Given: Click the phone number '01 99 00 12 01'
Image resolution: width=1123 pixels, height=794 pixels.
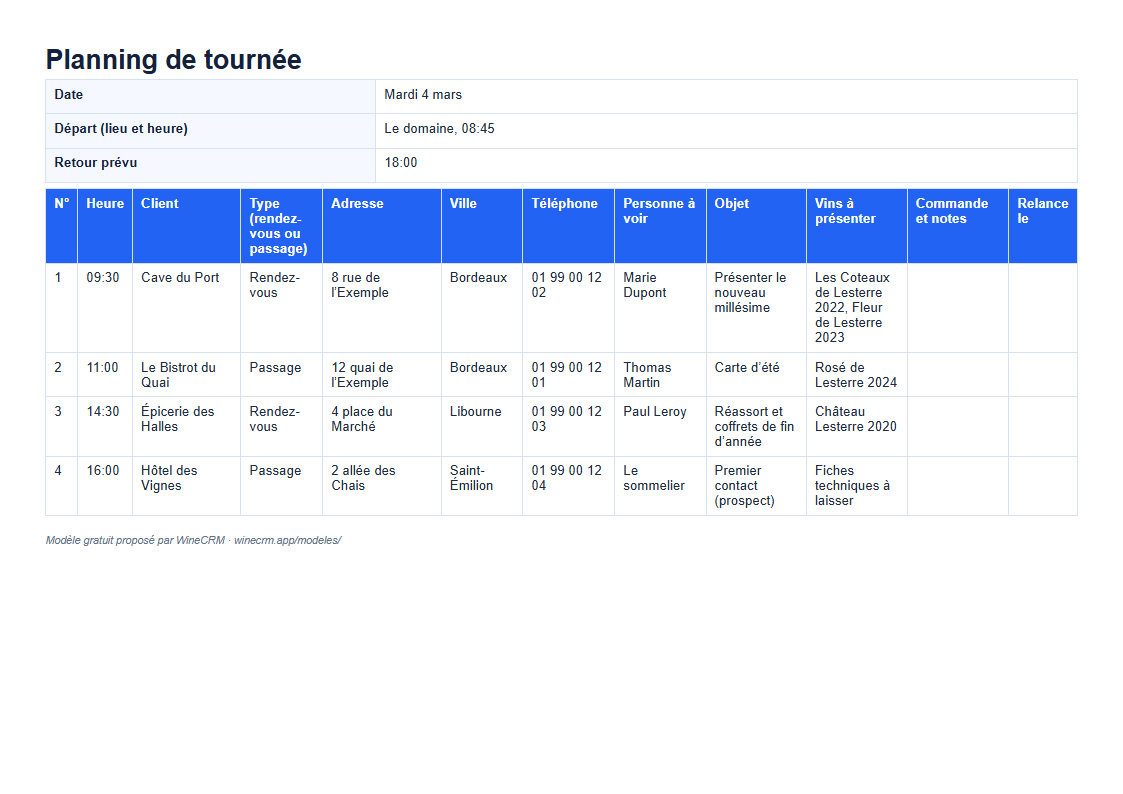Looking at the screenshot, I should point(567,375).
